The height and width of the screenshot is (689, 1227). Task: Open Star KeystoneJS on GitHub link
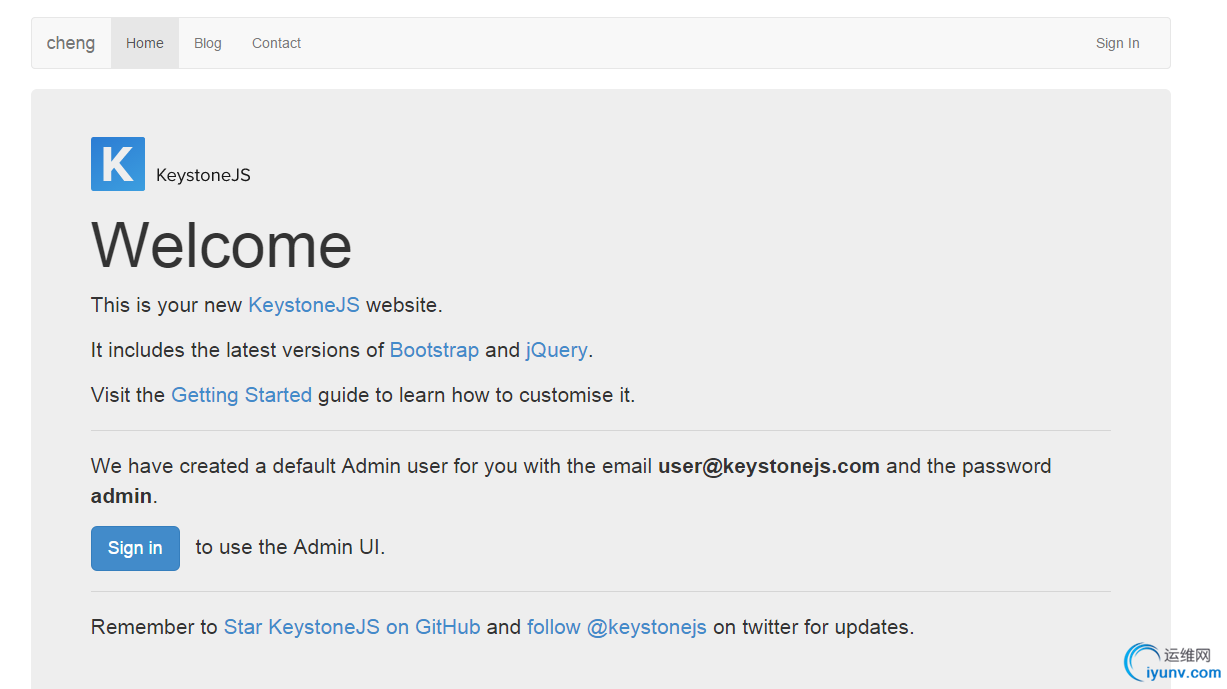352,627
